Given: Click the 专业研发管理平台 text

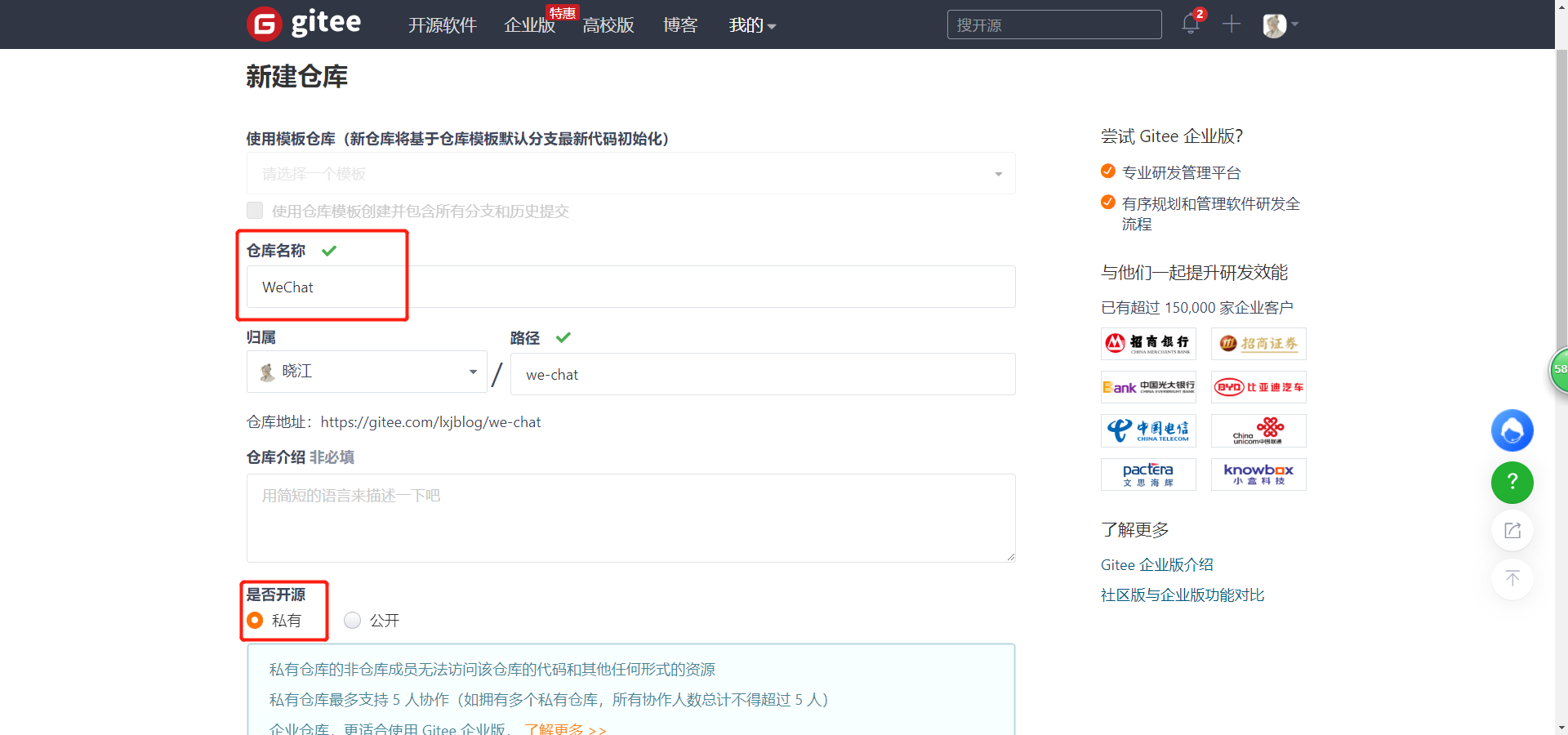Looking at the screenshot, I should (x=1182, y=172).
